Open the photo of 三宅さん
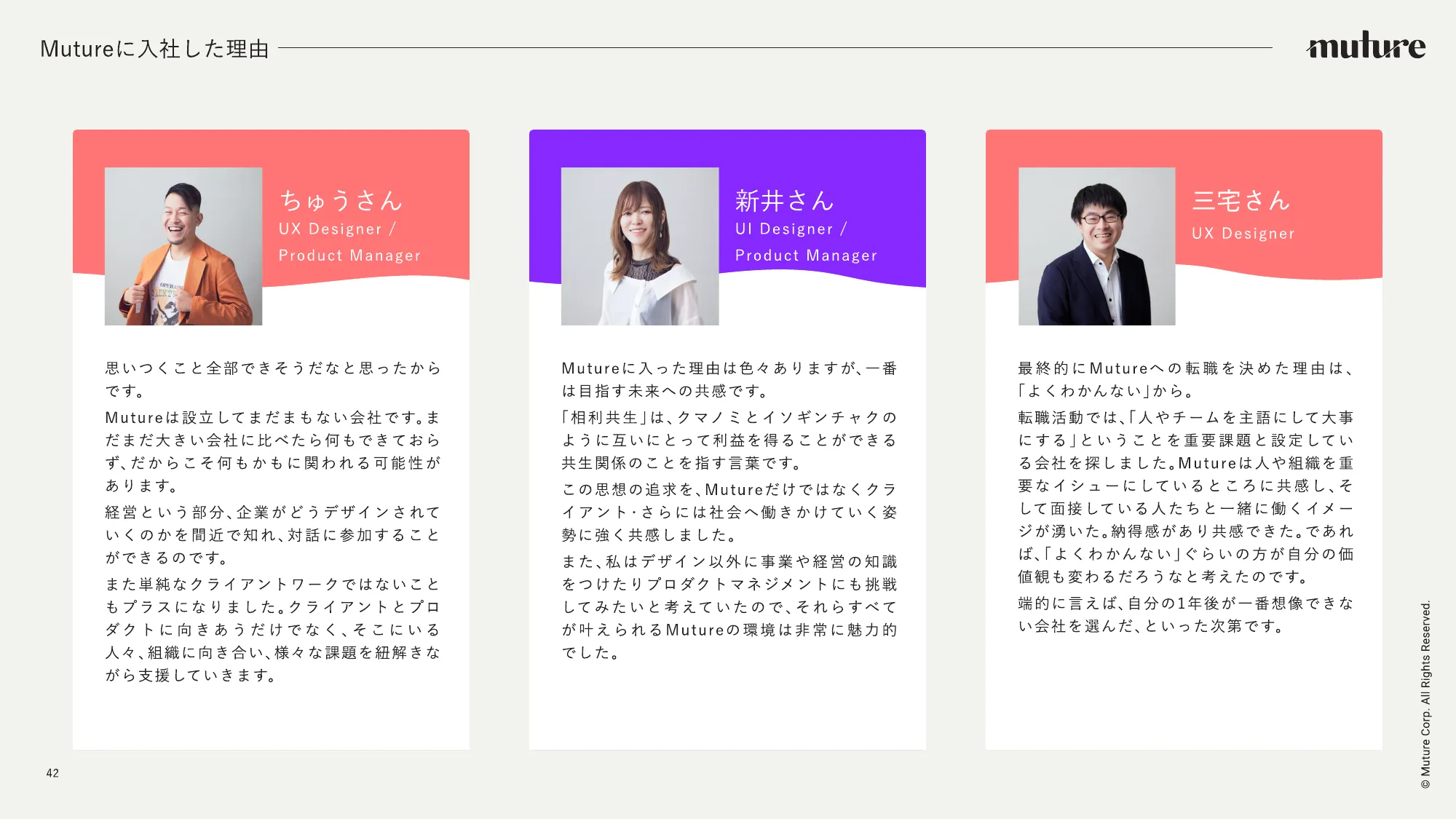Viewport: 1456px width, 819px height. click(1096, 246)
